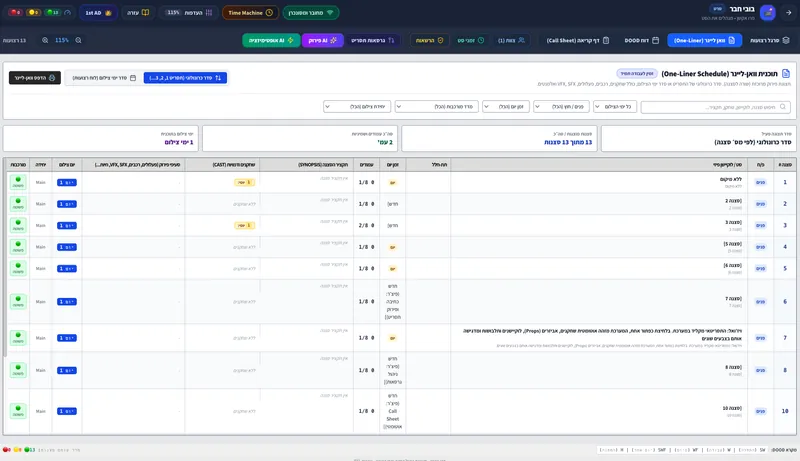Click the black print one-liner button
800x461 pixels.
tap(35, 78)
